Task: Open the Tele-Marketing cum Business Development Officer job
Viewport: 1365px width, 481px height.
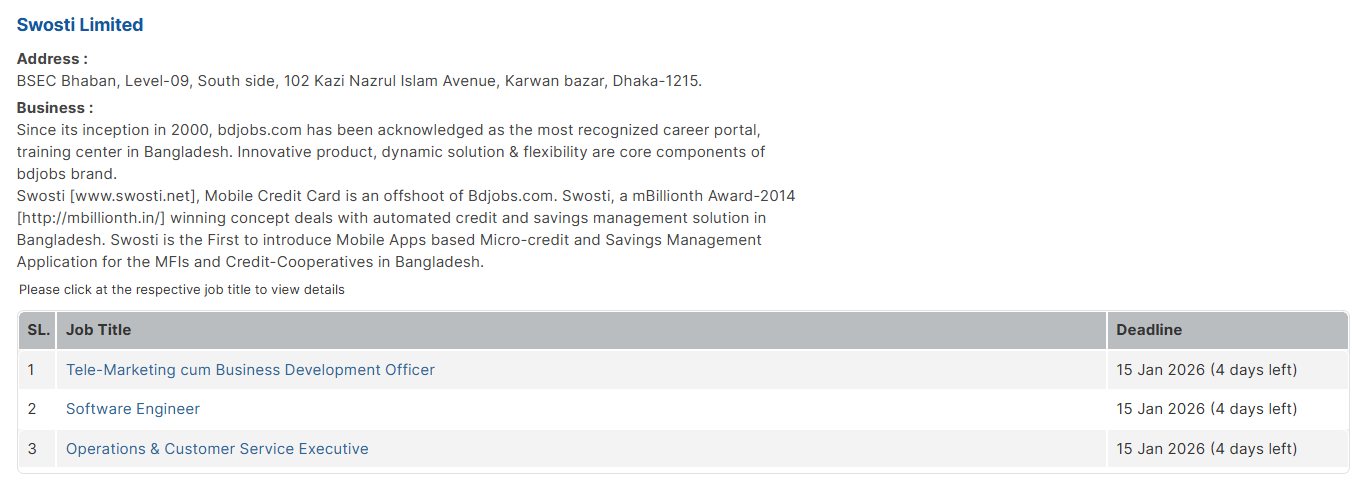Action: point(250,370)
